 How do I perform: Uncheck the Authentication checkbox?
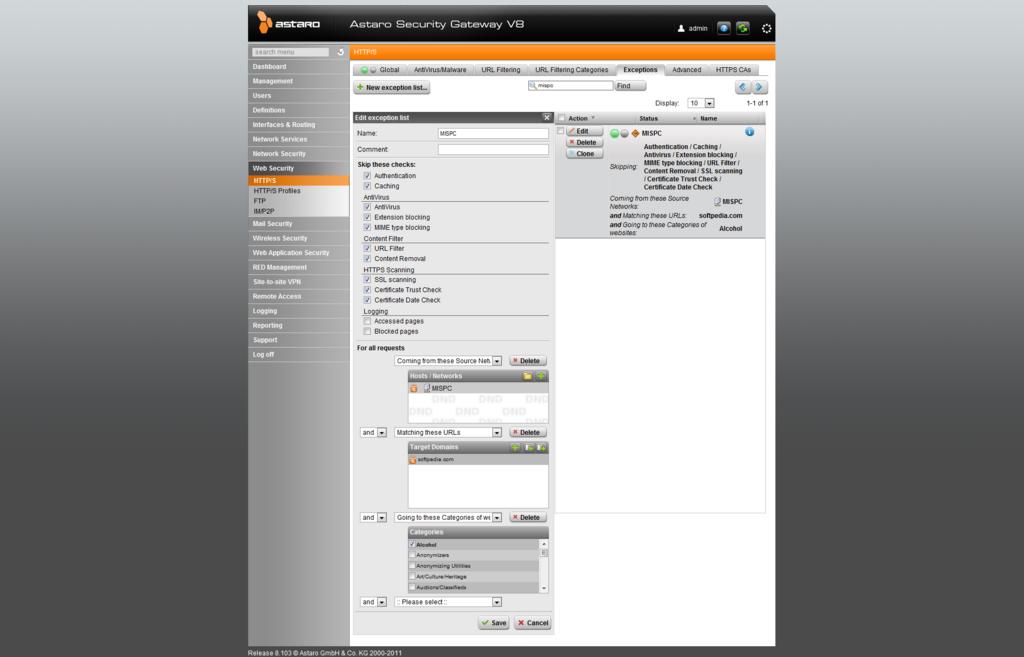tap(367, 176)
